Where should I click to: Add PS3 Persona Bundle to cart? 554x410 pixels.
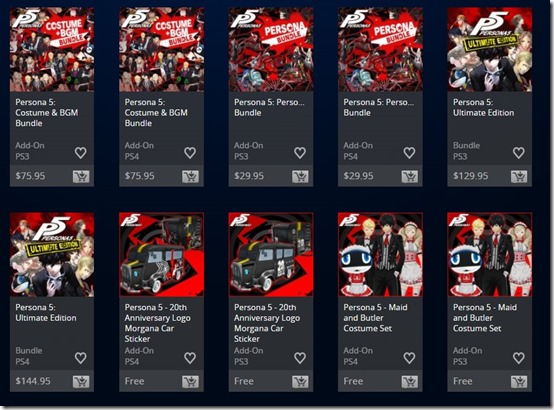coord(300,176)
